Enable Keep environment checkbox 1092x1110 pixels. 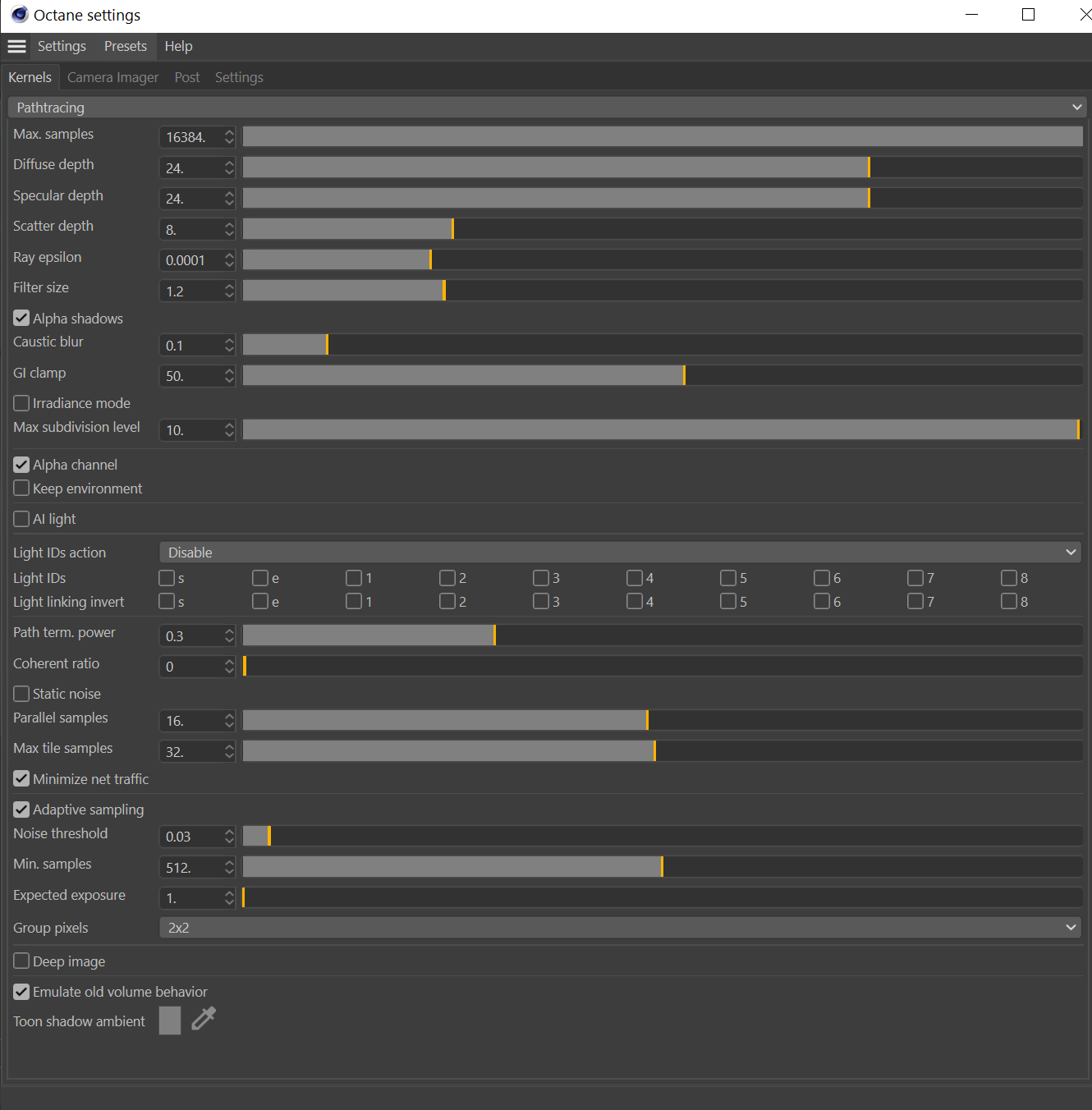click(x=21, y=488)
